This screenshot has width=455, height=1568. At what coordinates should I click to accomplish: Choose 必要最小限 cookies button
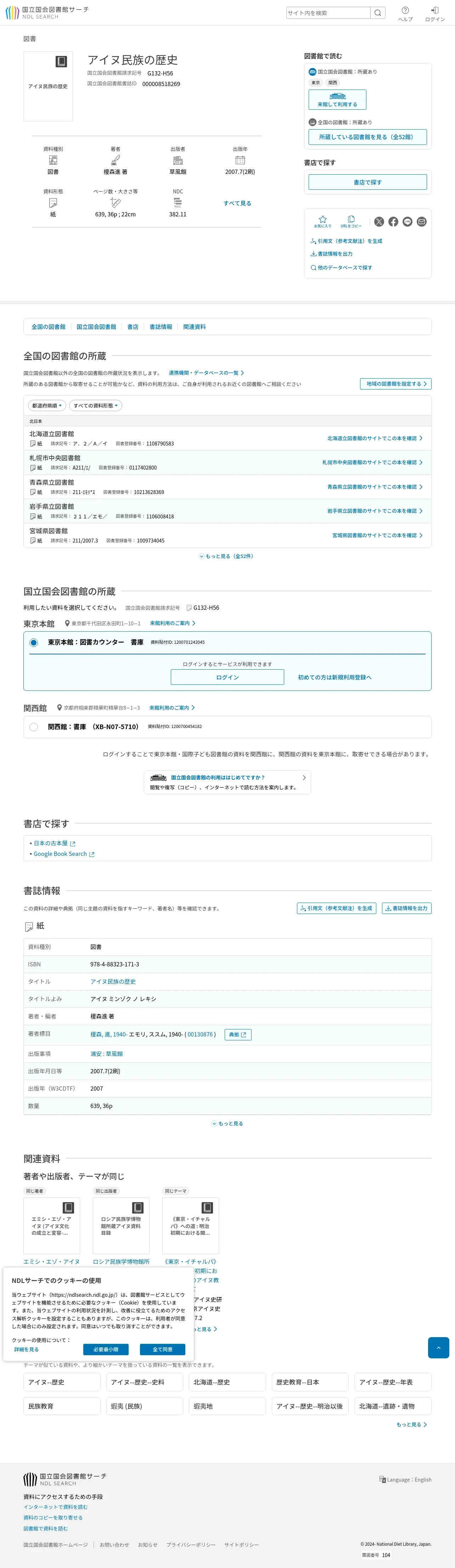click(x=106, y=1350)
